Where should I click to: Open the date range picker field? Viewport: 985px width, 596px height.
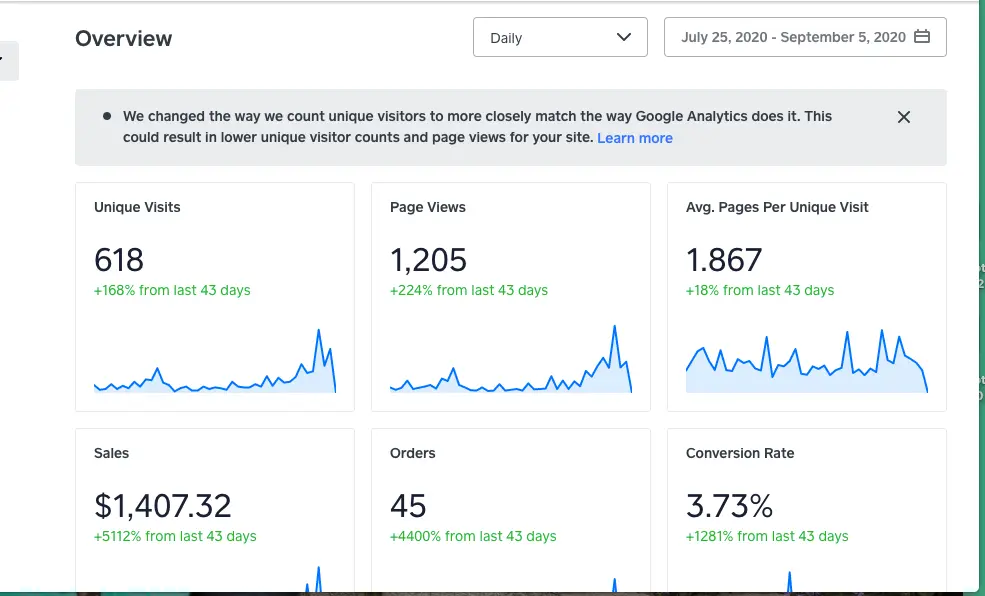click(805, 38)
